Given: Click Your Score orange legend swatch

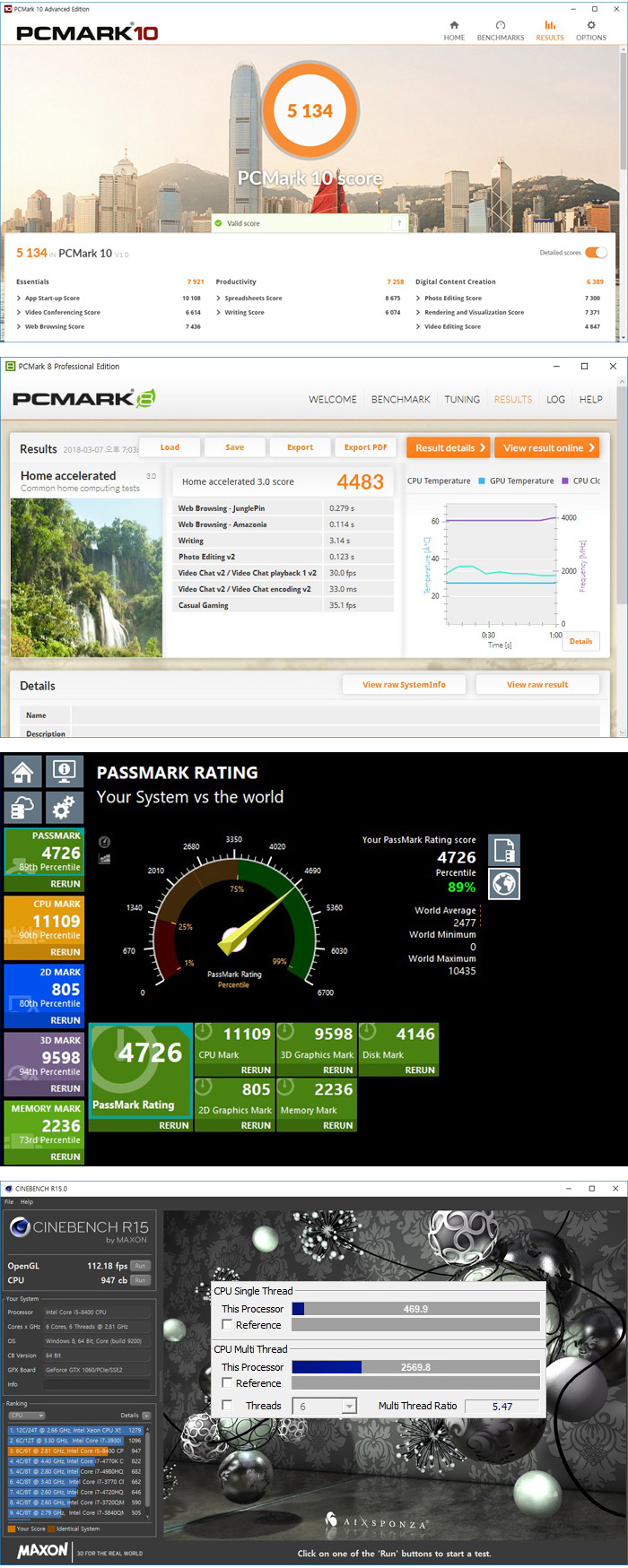Looking at the screenshot, I should 12,1529.
